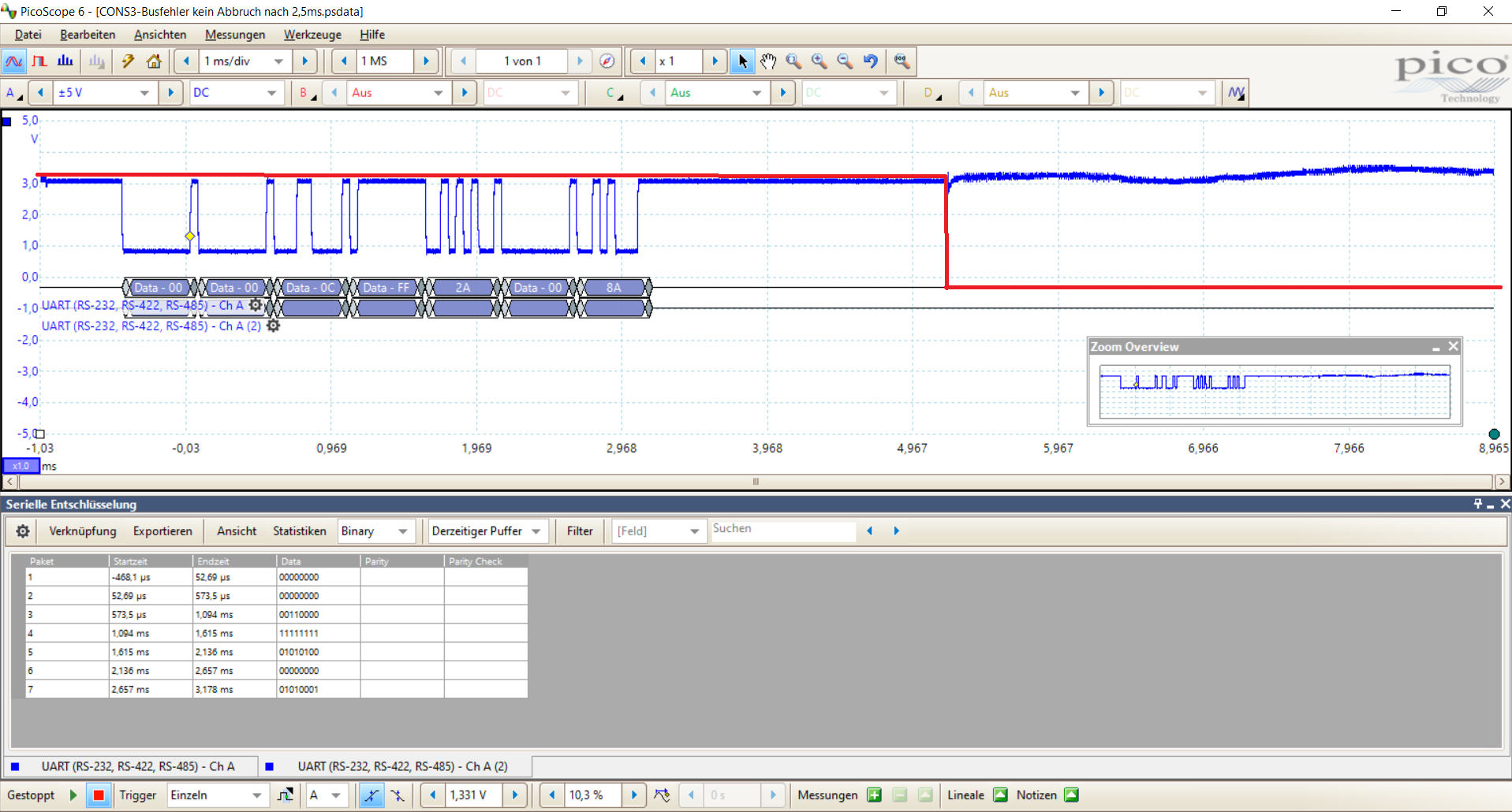This screenshot has height=812, width=1512.
Task: Add measurement with green plus icon
Action: [874, 795]
